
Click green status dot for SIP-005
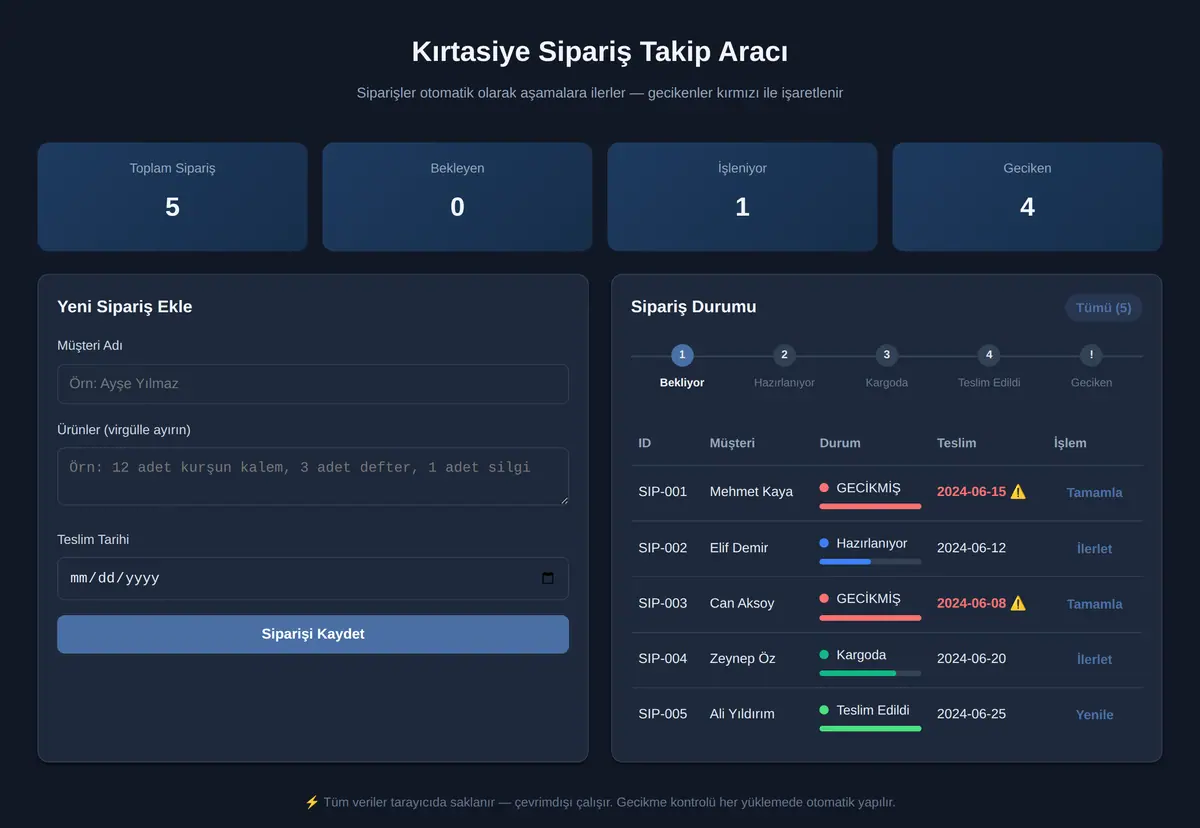click(824, 710)
